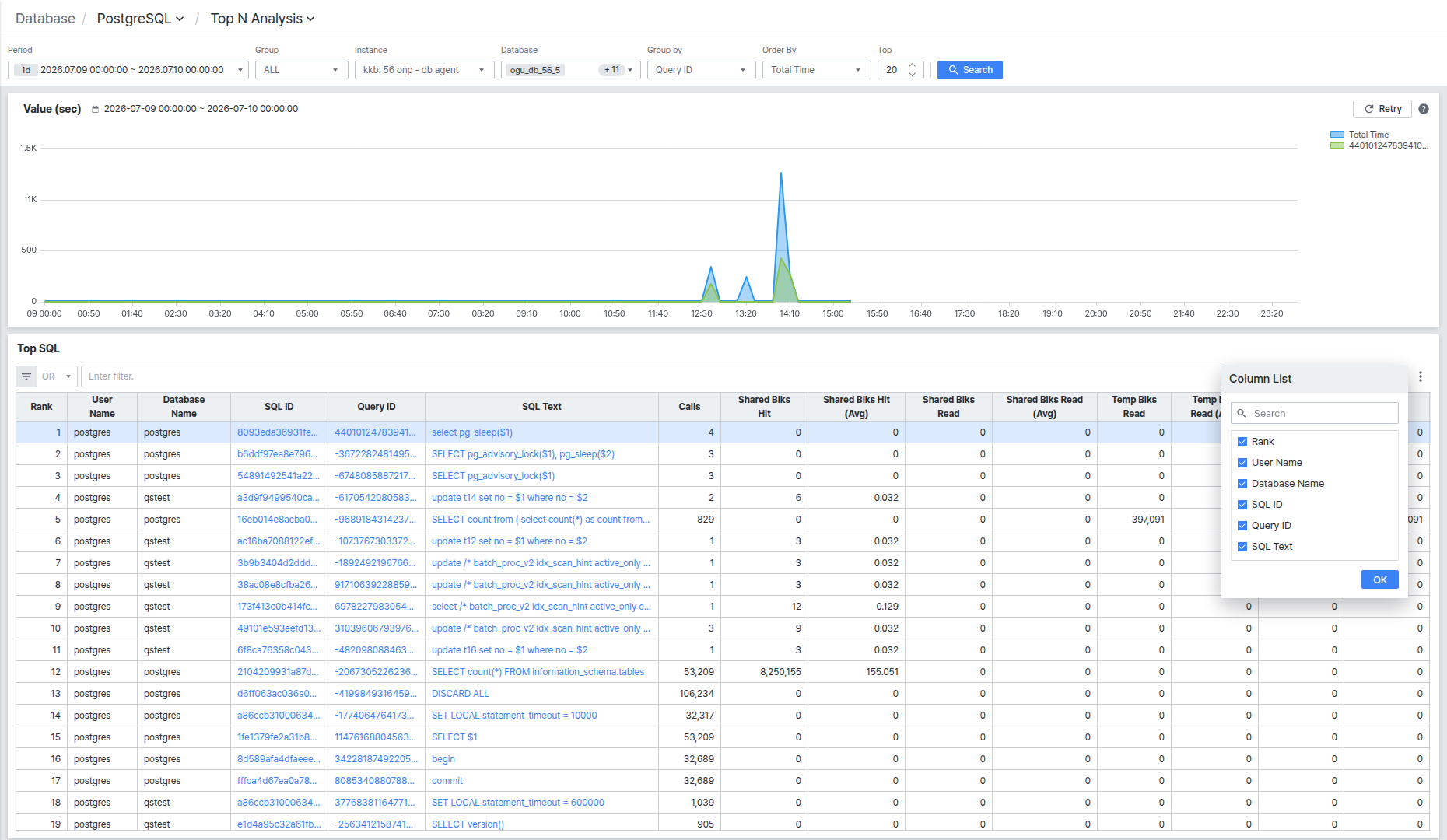Open the Group by Query ID dropdown

tap(701, 70)
